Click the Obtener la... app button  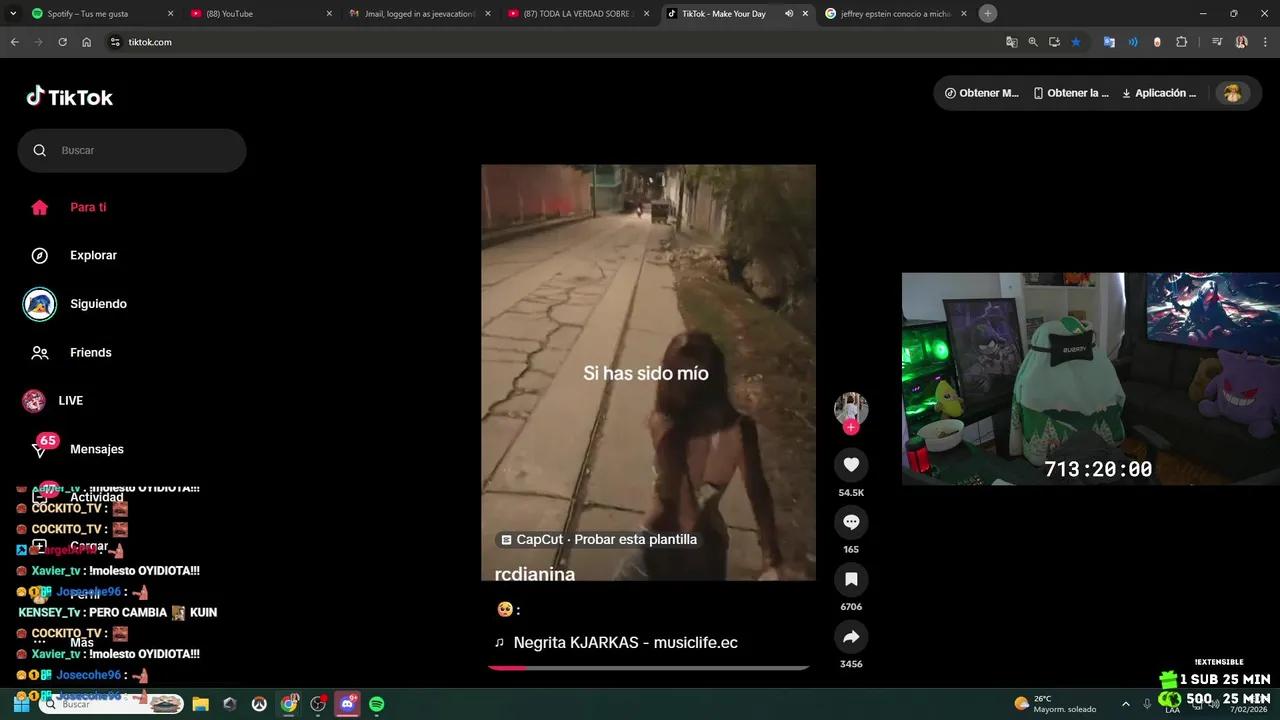tap(1071, 93)
